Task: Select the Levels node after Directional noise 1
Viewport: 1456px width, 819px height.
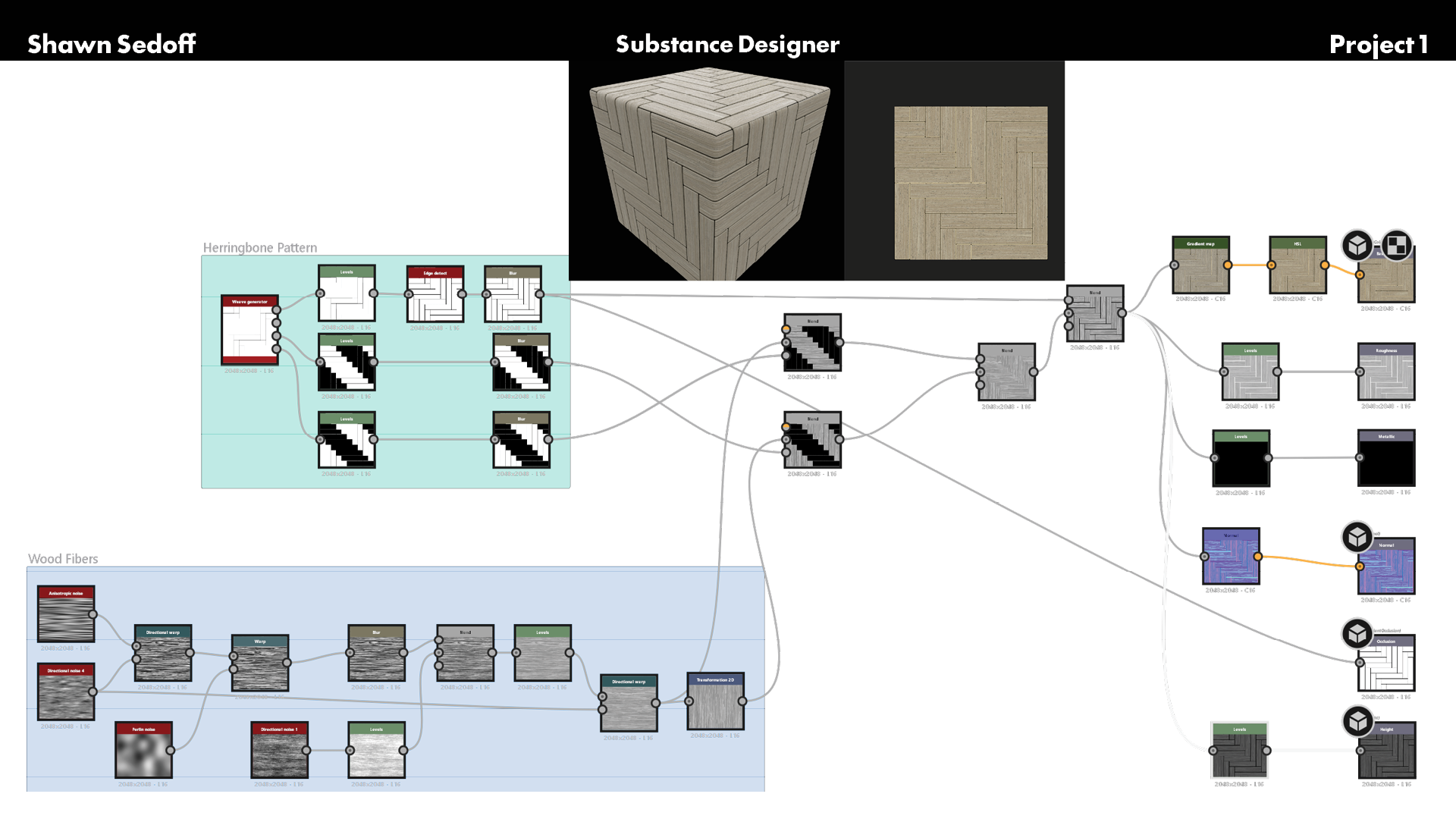Action: [376, 750]
